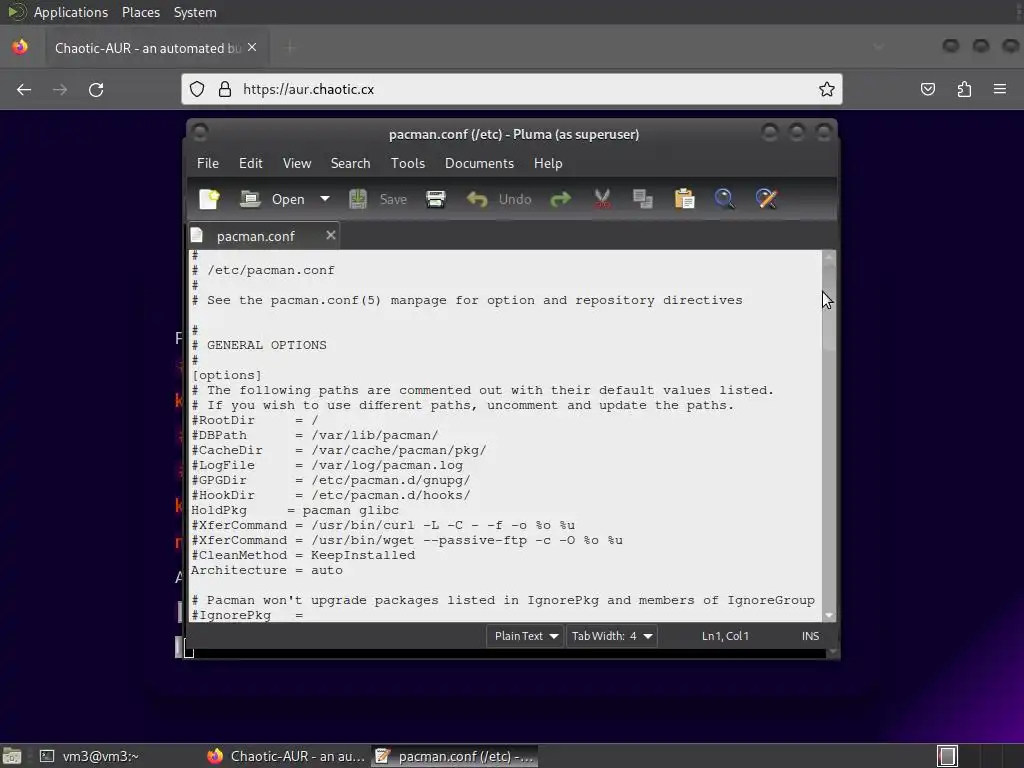
Task: Click the Cut scissors icon
Action: click(602, 199)
